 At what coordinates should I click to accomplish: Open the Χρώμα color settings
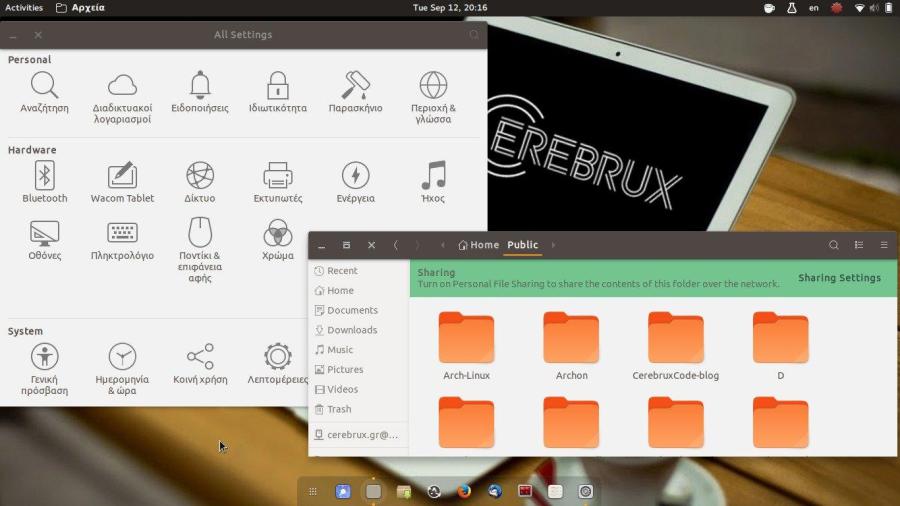(278, 240)
